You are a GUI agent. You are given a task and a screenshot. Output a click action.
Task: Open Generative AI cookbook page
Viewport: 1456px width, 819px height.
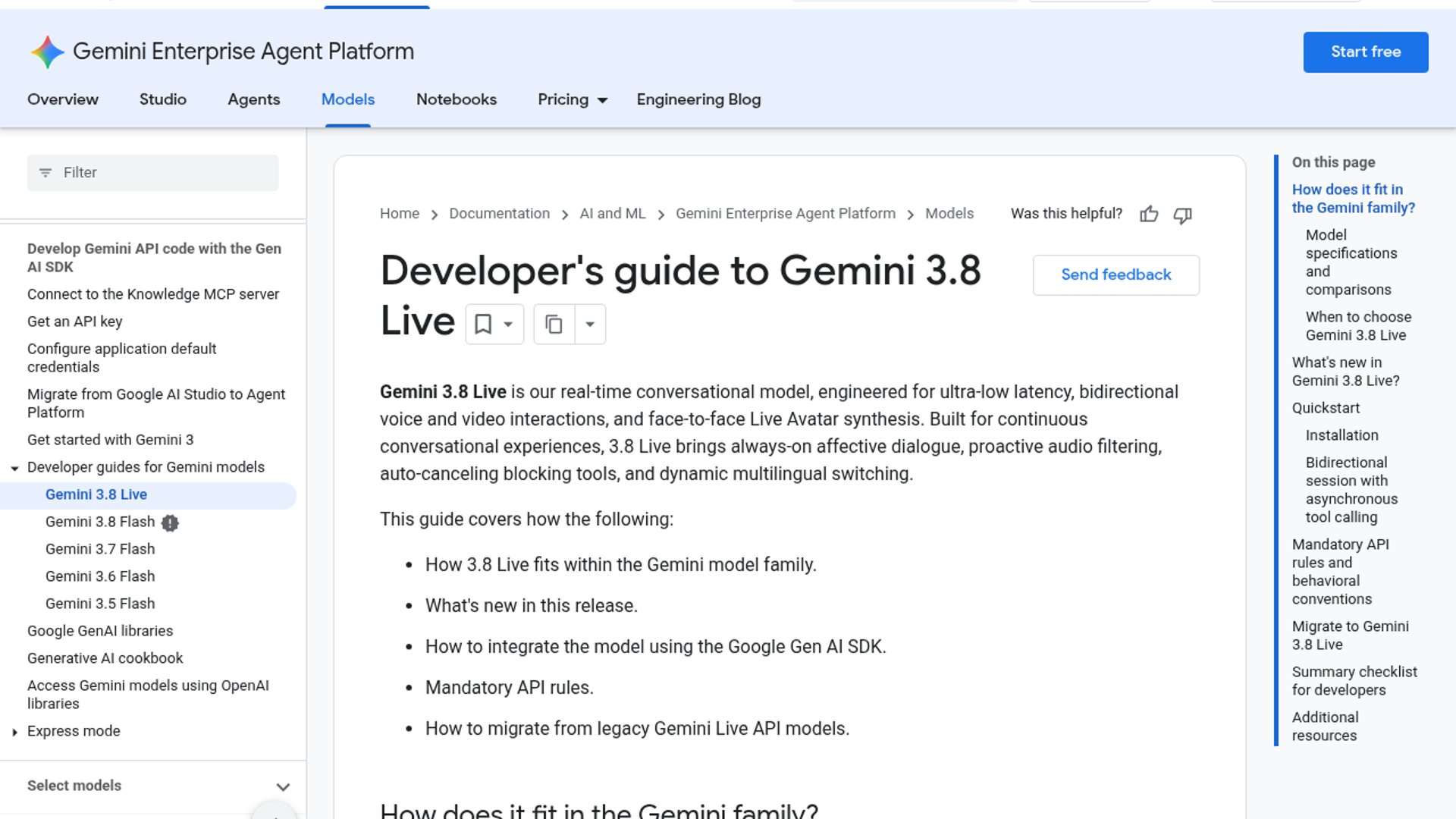point(105,658)
